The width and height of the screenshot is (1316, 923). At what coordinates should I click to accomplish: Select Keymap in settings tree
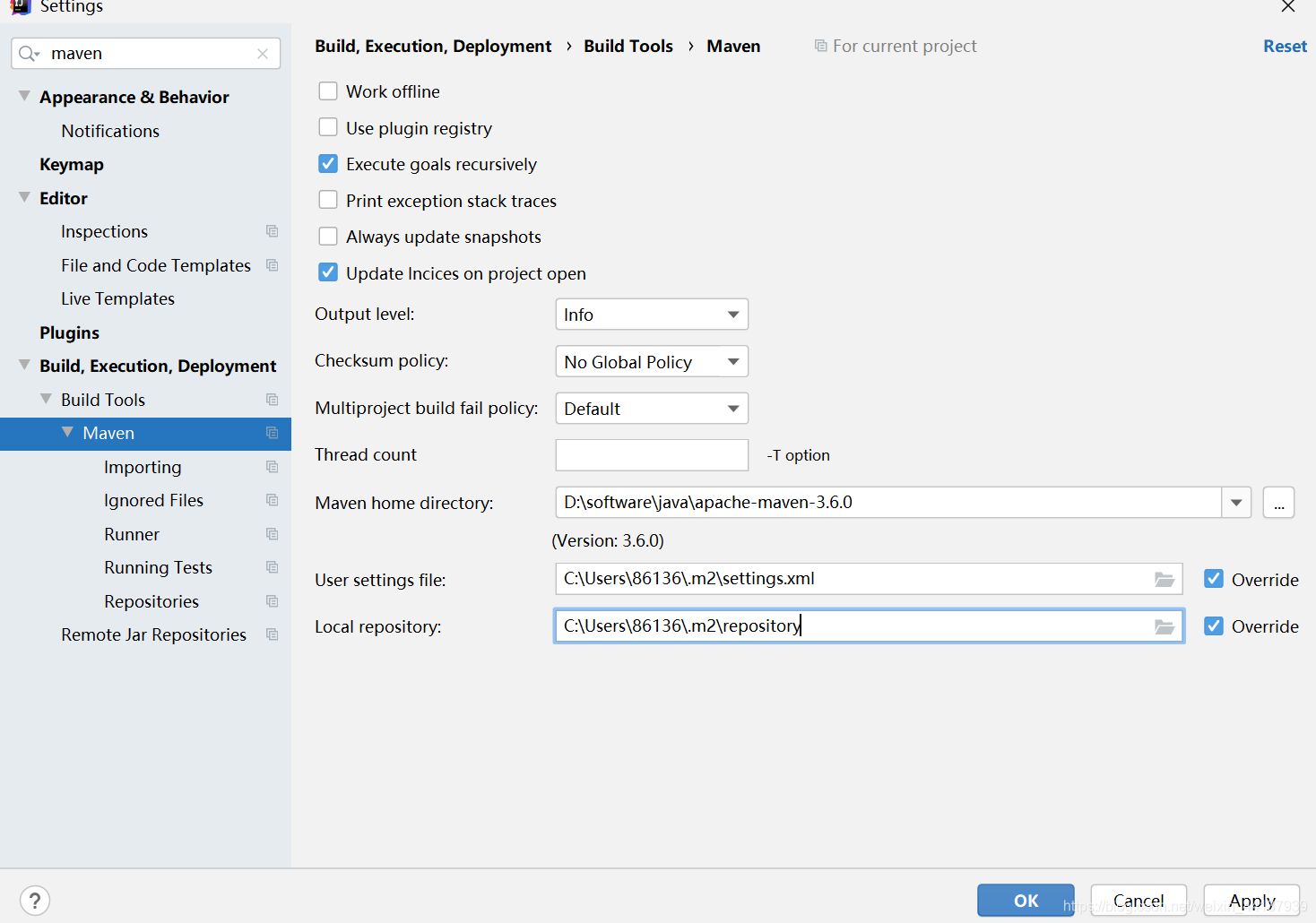[x=72, y=165]
